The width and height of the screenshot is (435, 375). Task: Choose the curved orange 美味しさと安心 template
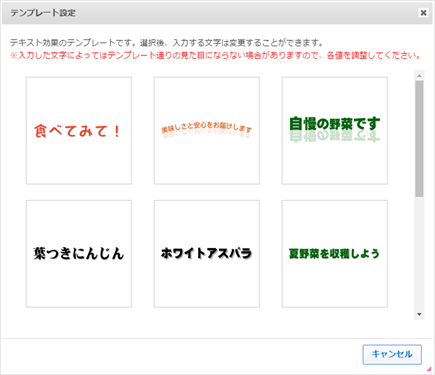point(207,131)
